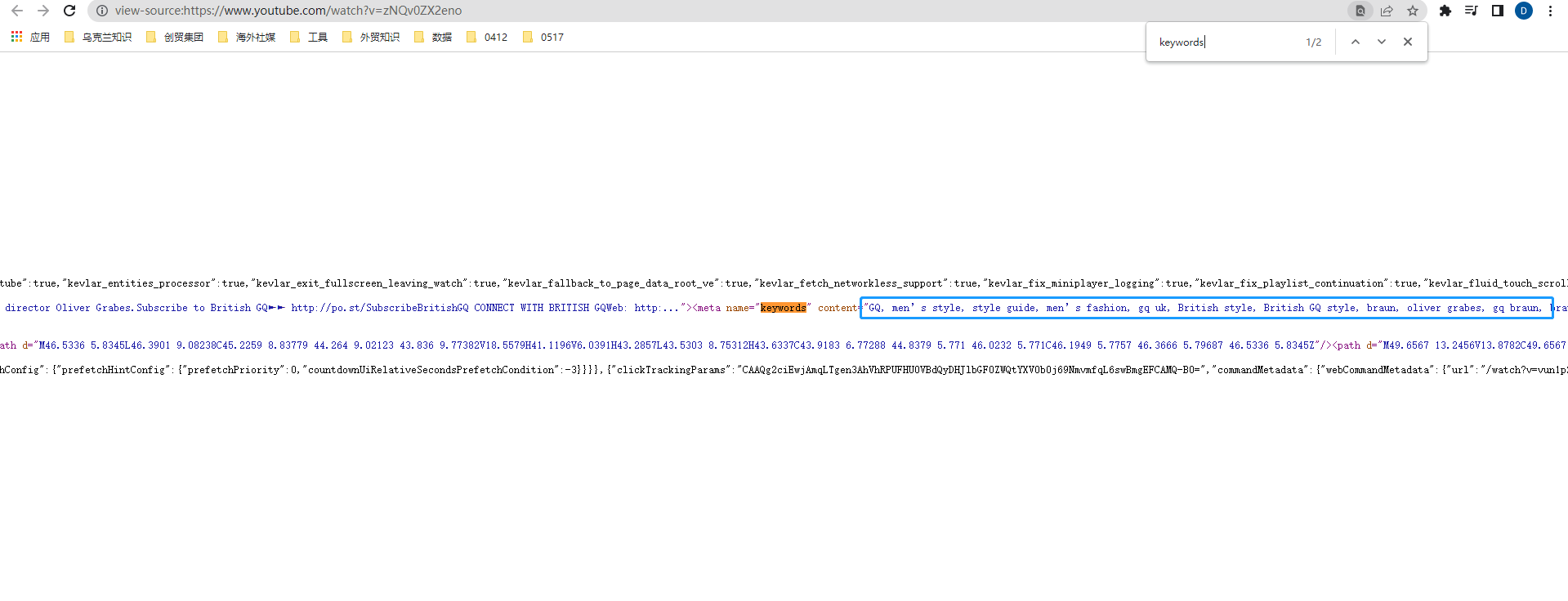
Task: Open the 0517 bookmark folder
Action: pos(543,37)
